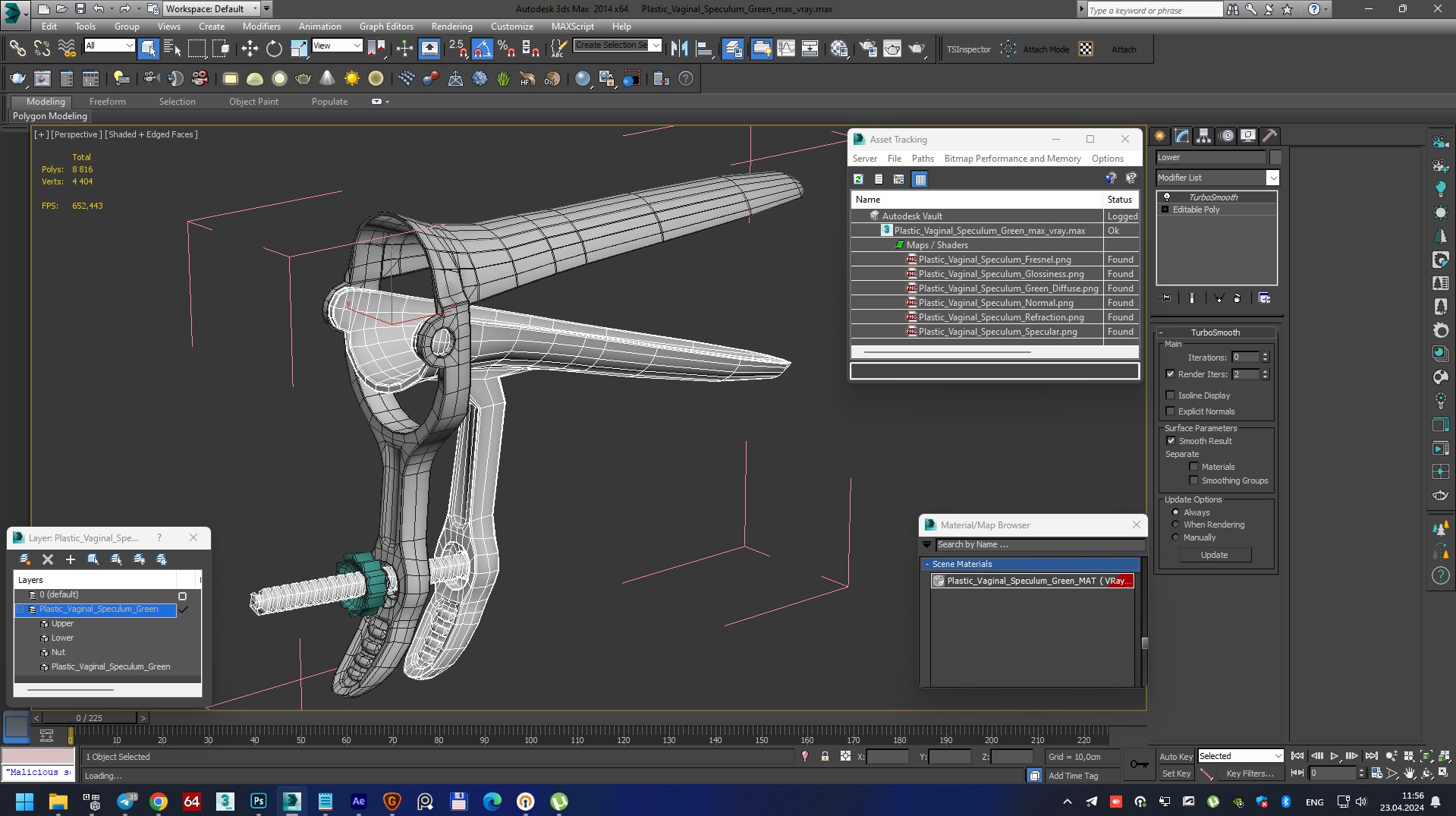Open the reference coordinate View dropdown

pos(337,46)
